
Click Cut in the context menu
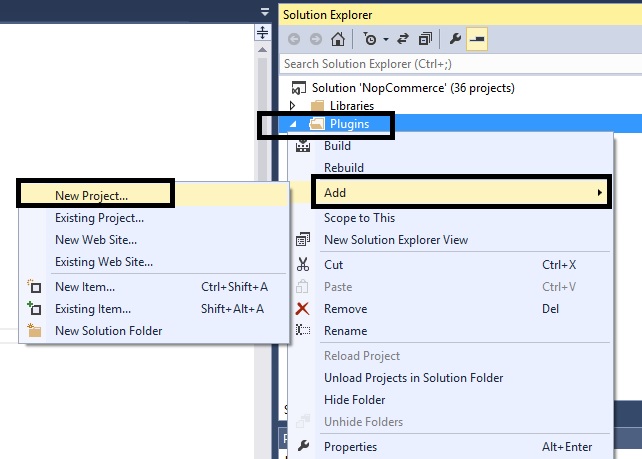pyautogui.click(x=333, y=265)
